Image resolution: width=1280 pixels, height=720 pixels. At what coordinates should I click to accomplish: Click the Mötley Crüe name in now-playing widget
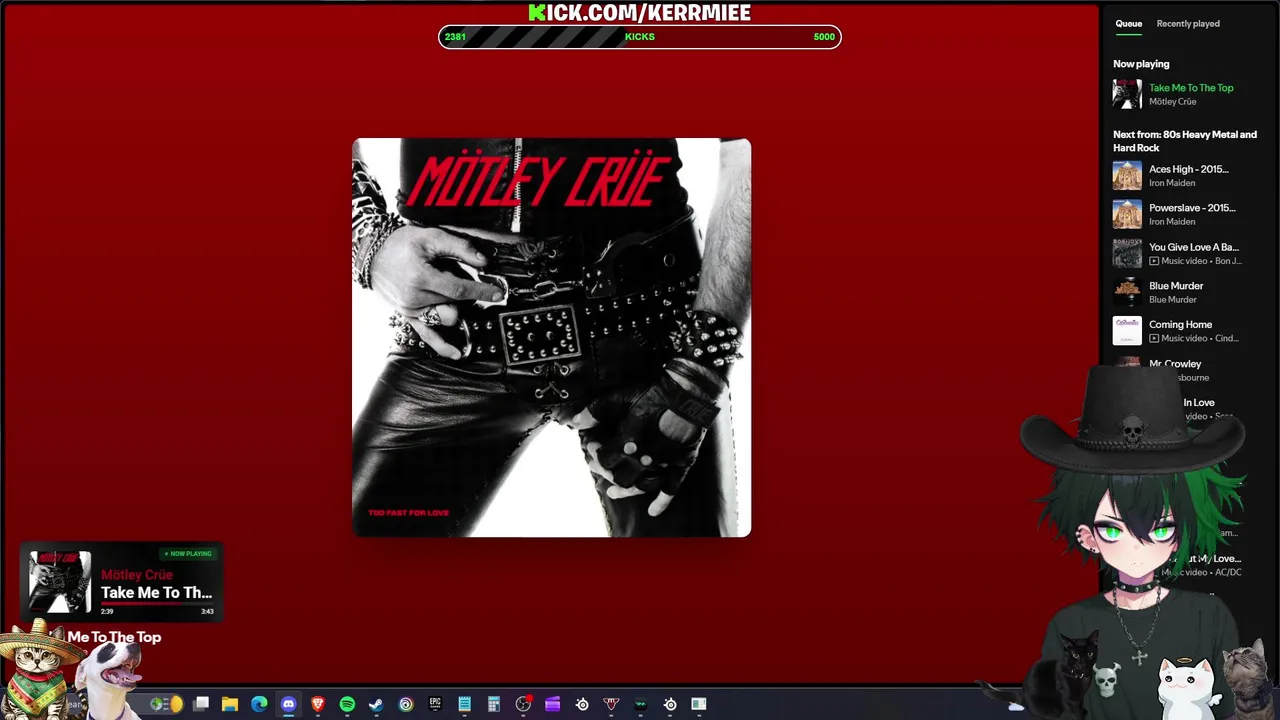(x=137, y=575)
